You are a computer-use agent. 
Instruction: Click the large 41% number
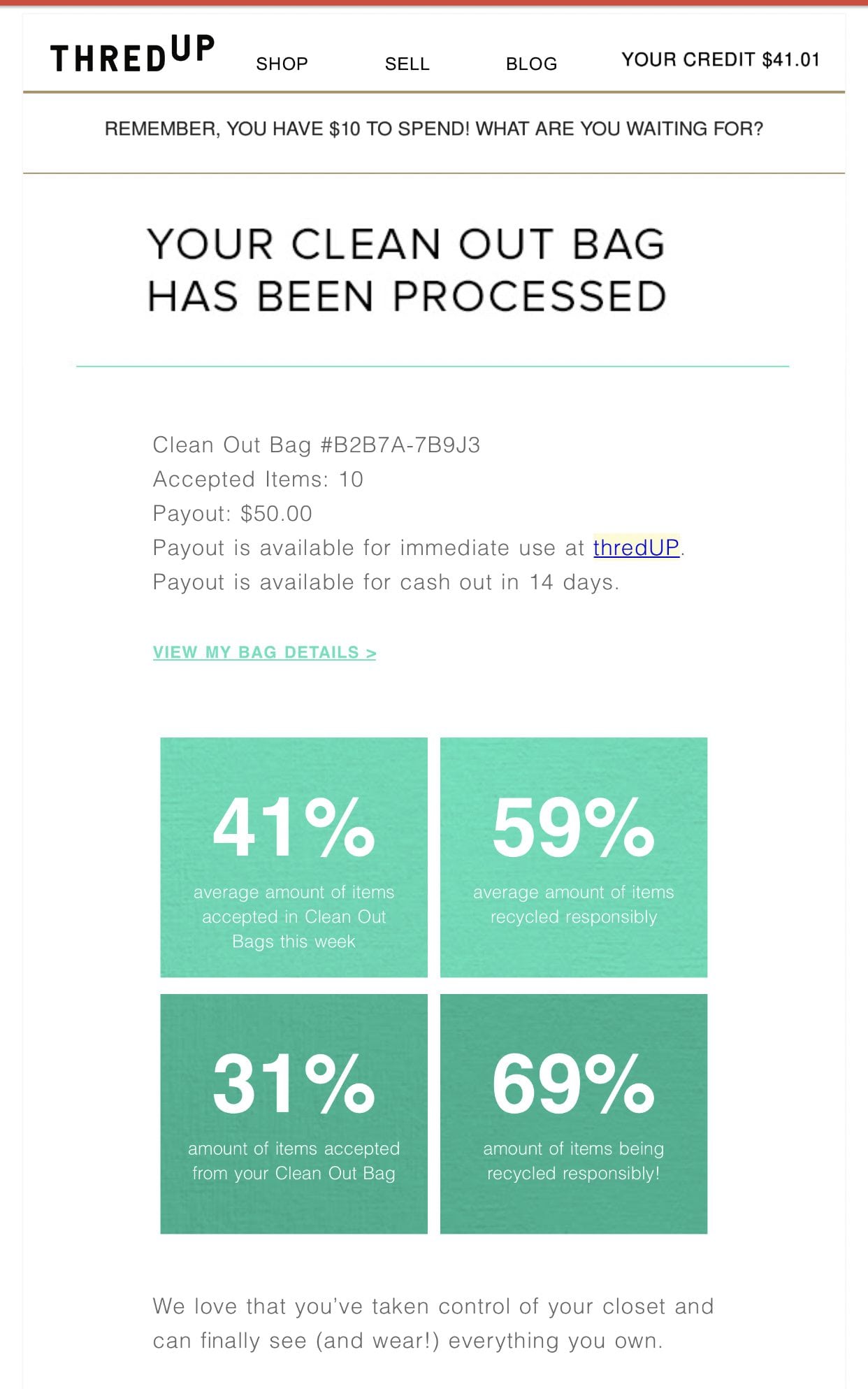(x=294, y=828)
